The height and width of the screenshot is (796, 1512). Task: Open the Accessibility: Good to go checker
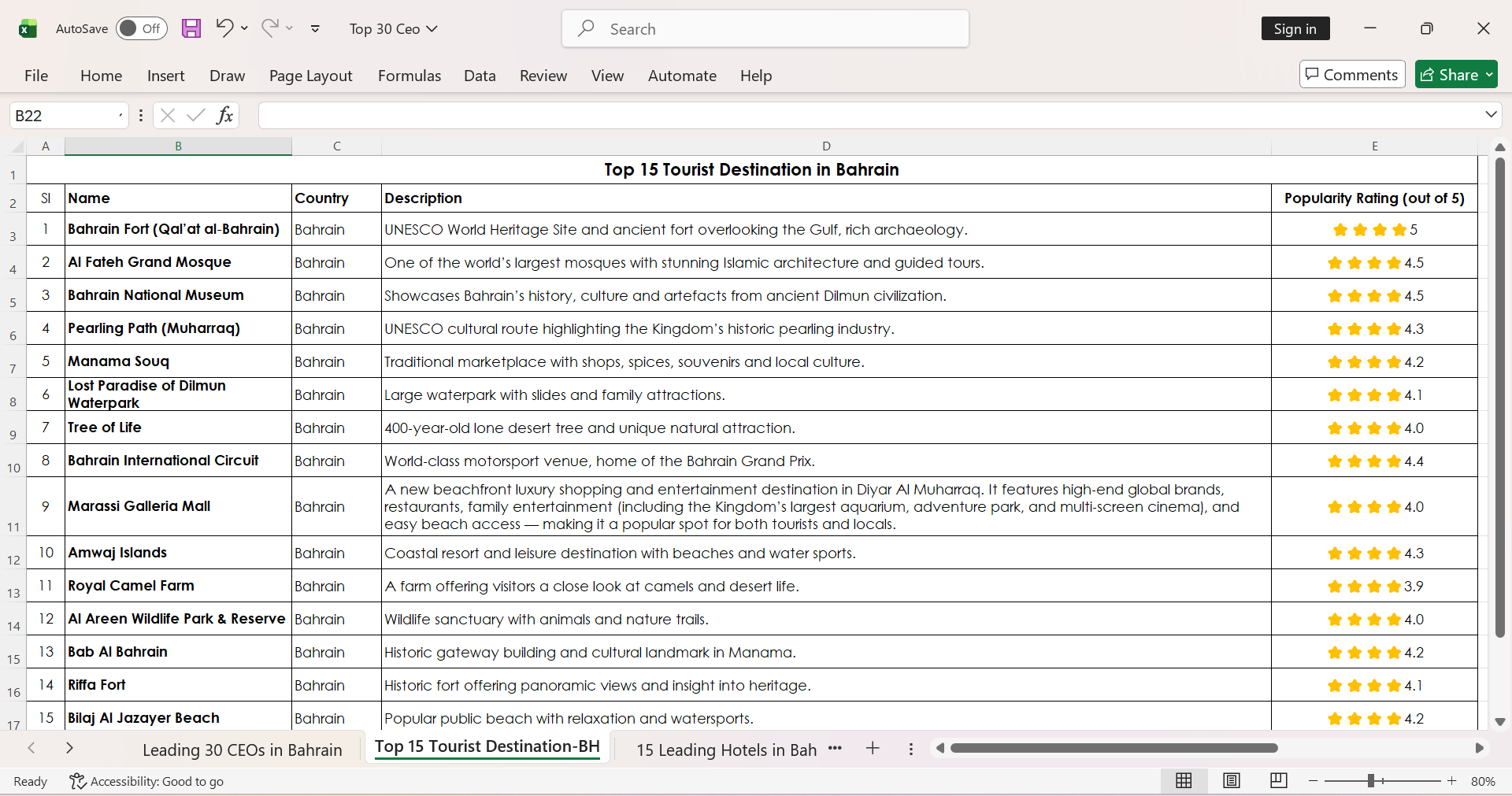[x=146, y=781]
